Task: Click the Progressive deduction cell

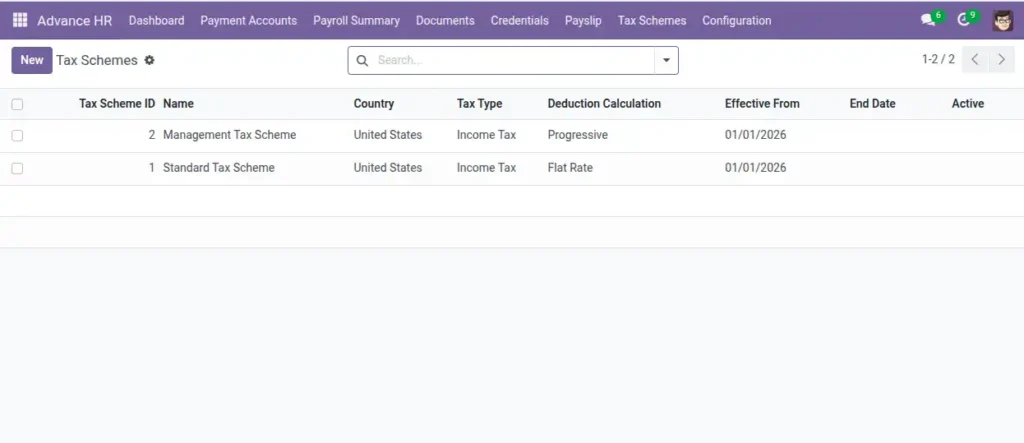Action: pyautogui.click(x=577, y=135)
